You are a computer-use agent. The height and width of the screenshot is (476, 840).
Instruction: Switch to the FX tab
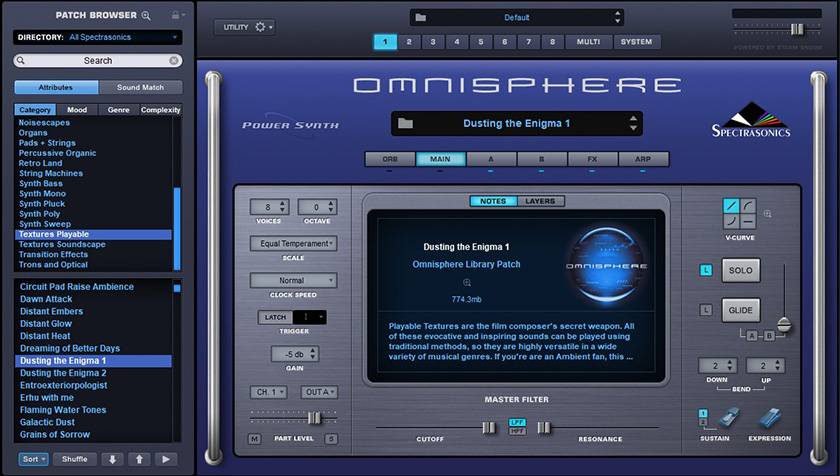tap(592, 159)
